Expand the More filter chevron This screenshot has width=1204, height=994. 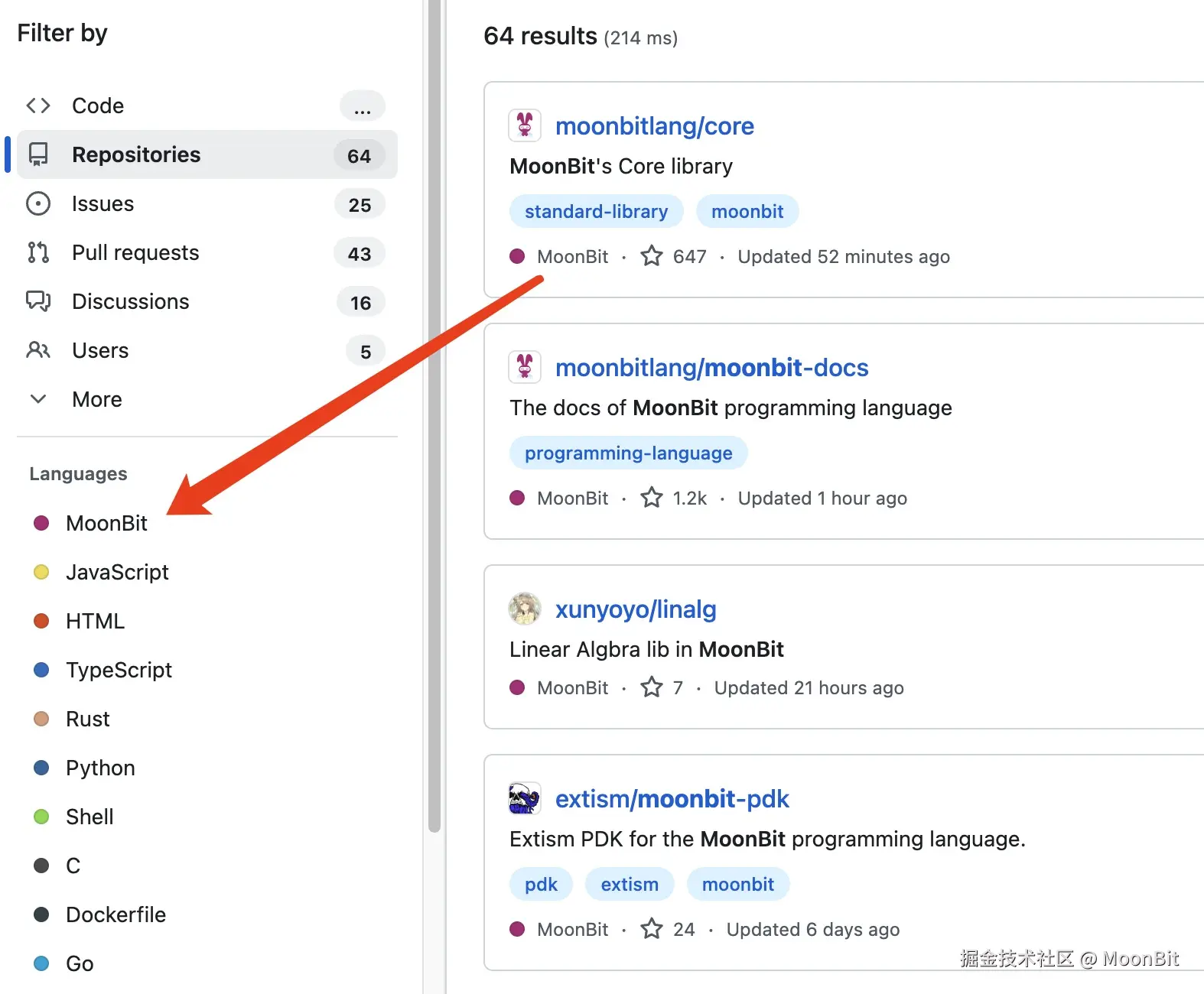[x=38, y=399]
